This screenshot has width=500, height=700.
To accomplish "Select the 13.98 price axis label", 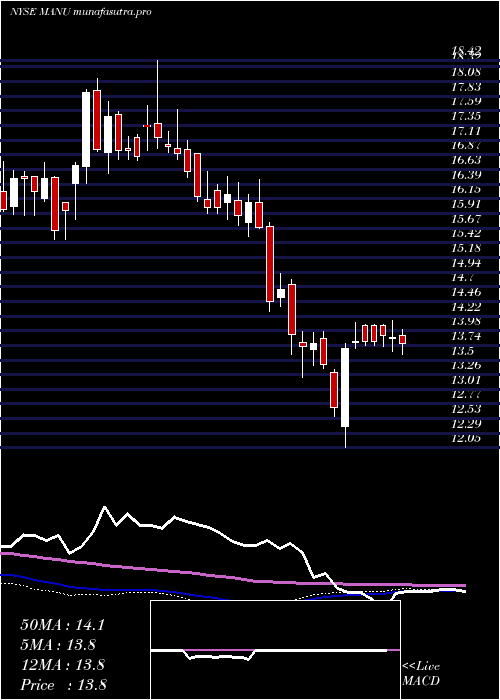I will pyautogui.click(x=466, y=321).
